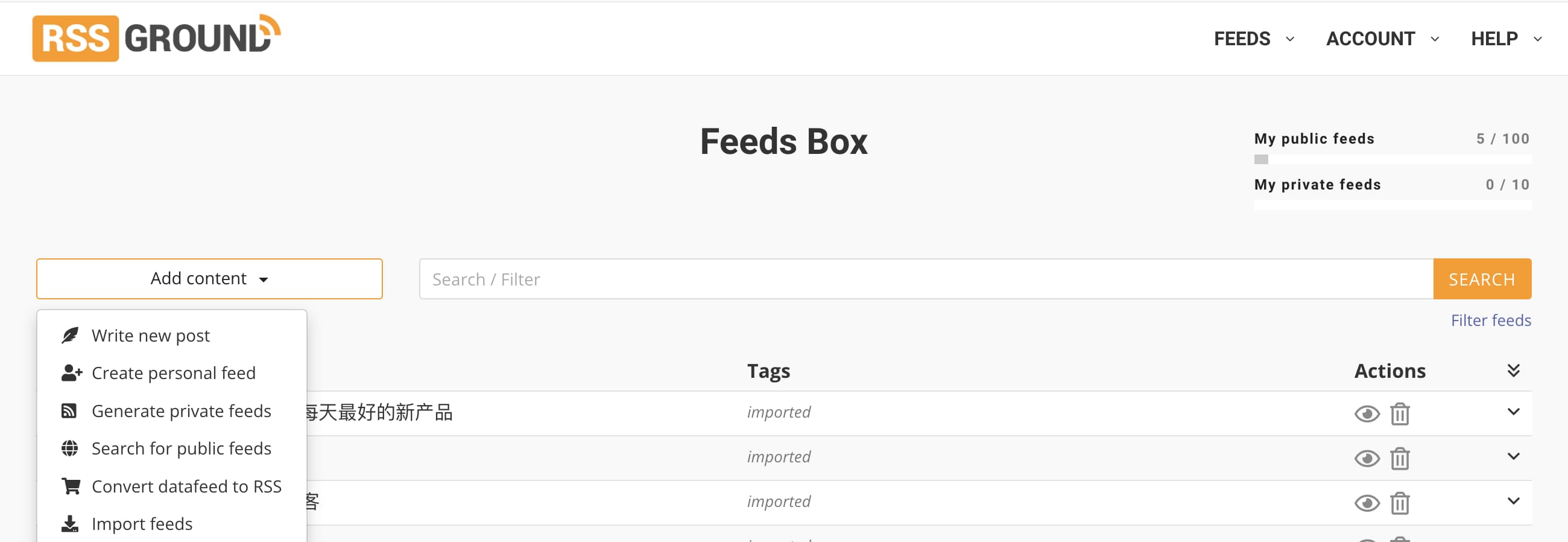Open the Add content dropdown

point(209,279)
